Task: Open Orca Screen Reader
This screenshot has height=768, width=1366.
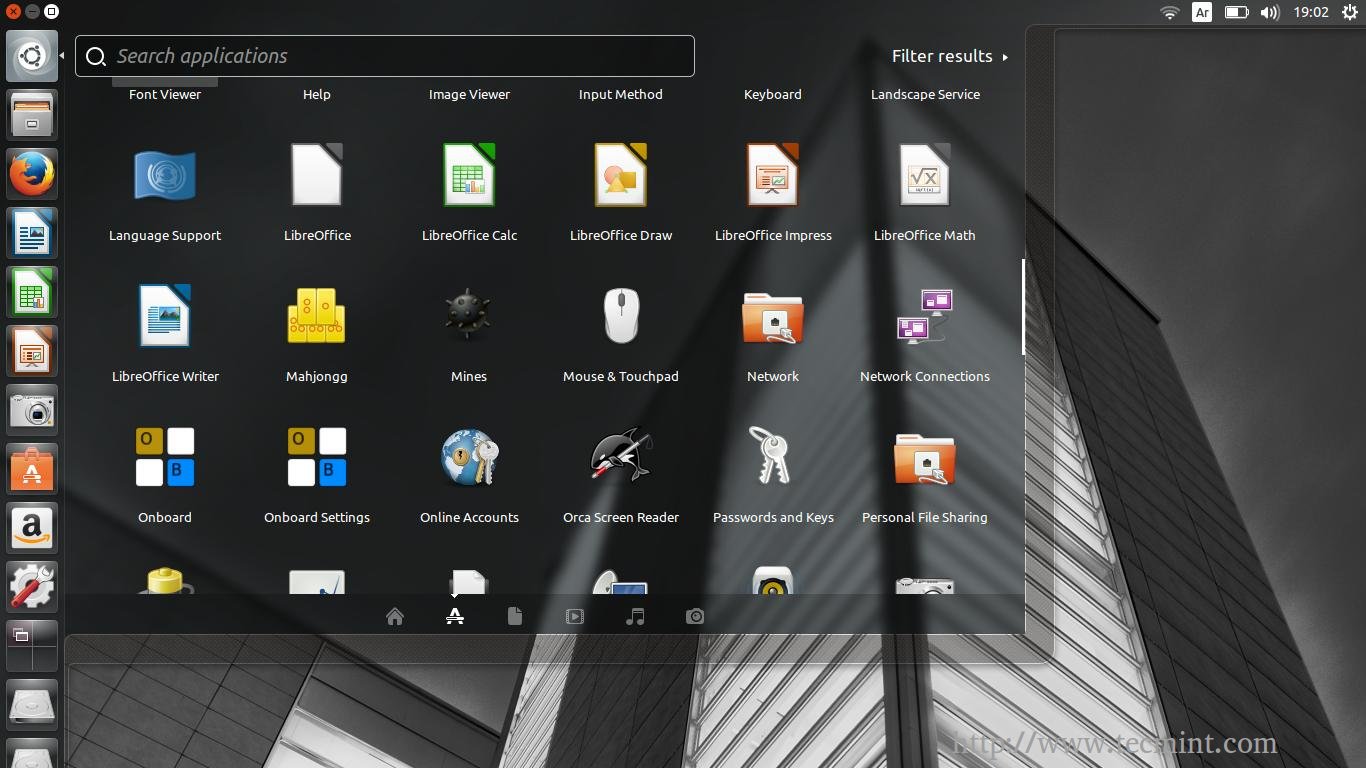Action: click(x=621, y=458)
